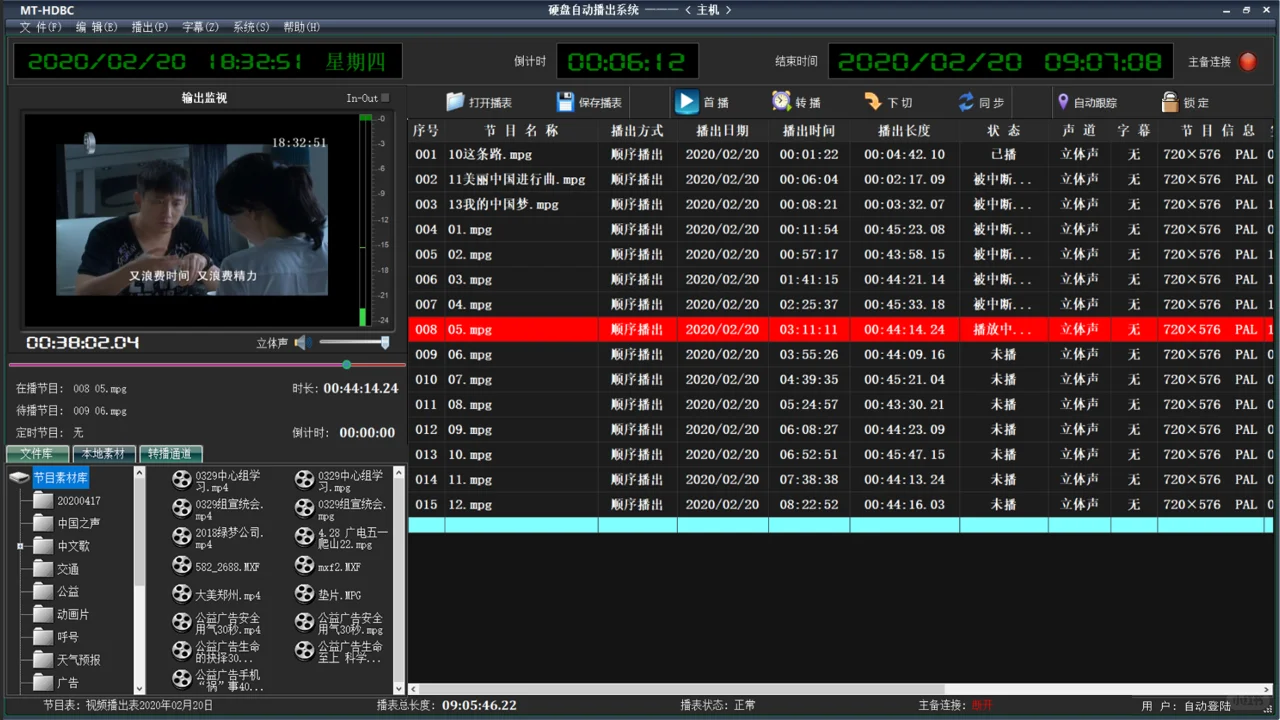Switch to the 文件库 tab
The width and height of the screenshot is (1280, 720).
pyautogui.click(x=40, y=454)
